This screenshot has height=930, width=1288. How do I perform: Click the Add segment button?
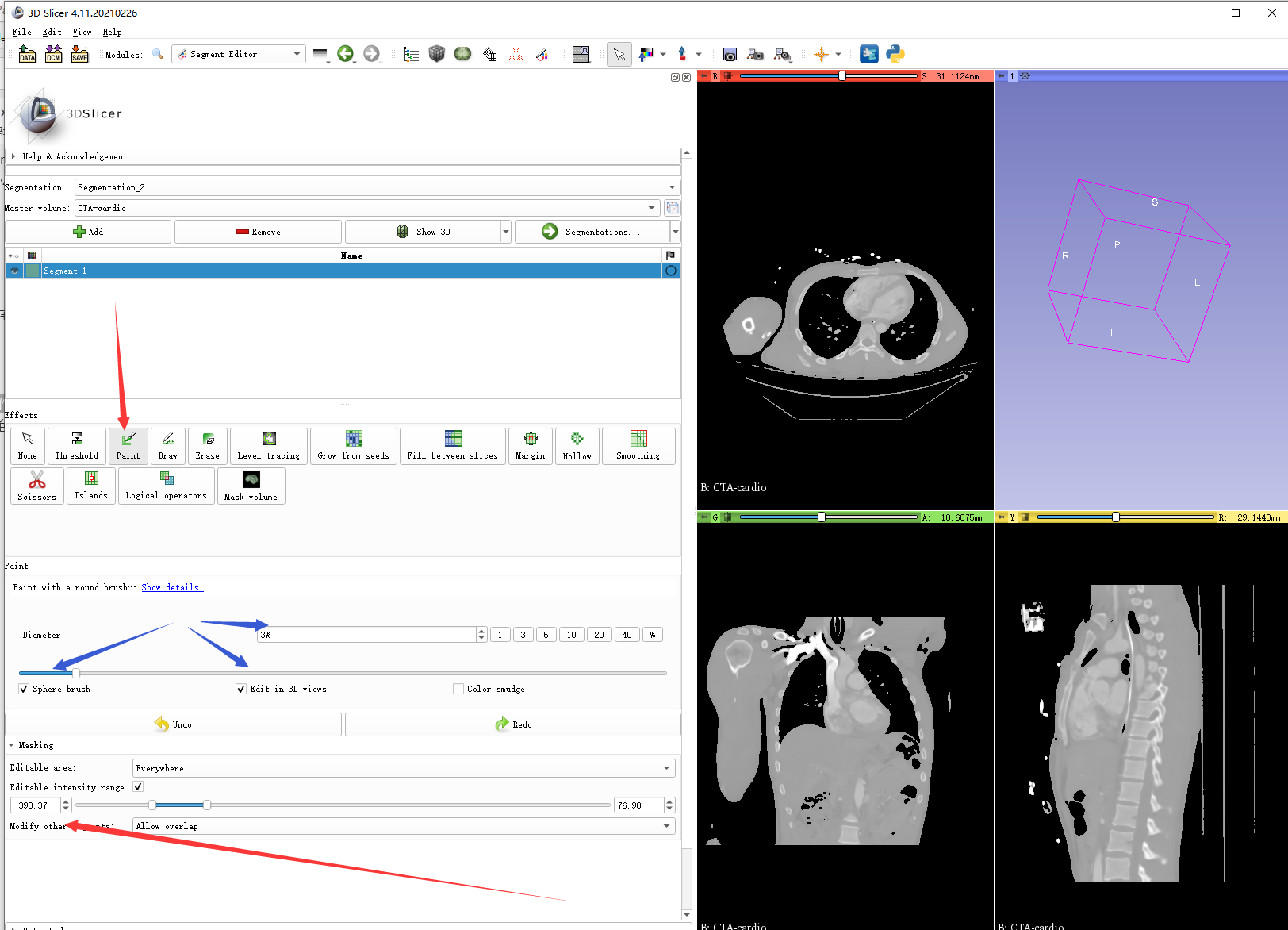87,231
